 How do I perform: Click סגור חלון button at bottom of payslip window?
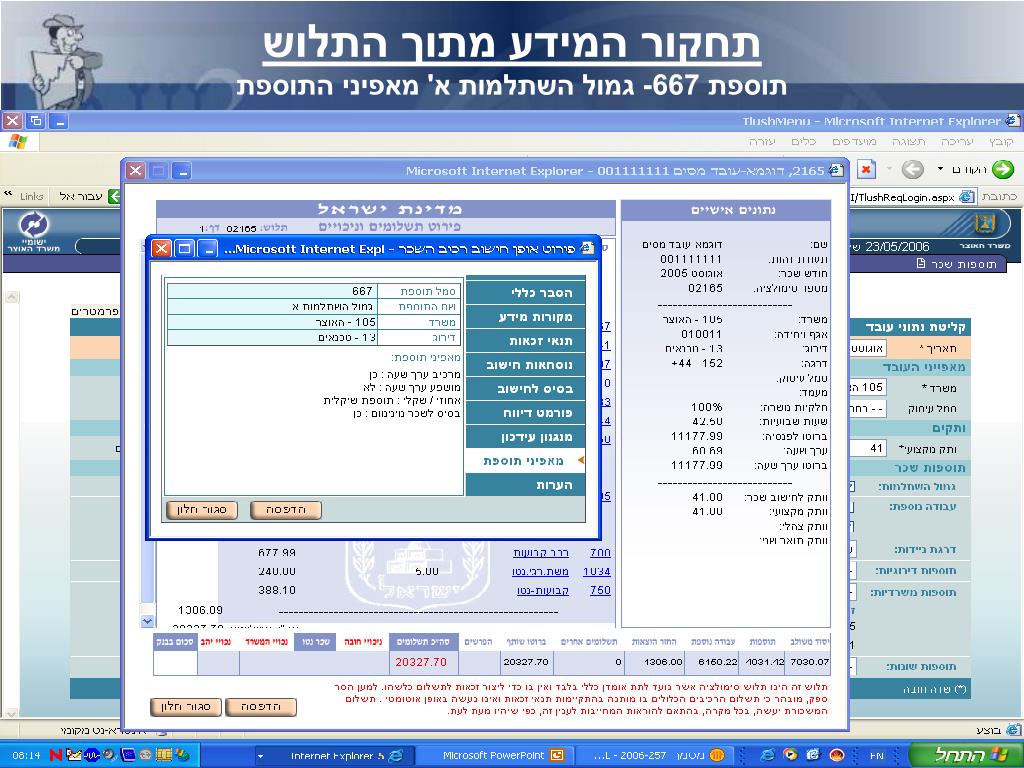click(186, 707)
